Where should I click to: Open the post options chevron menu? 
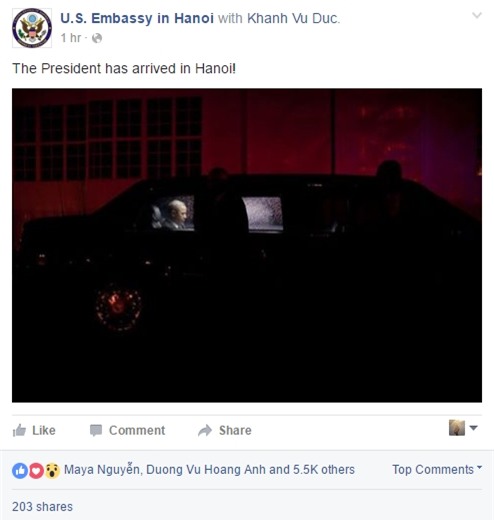click(477, 15)
